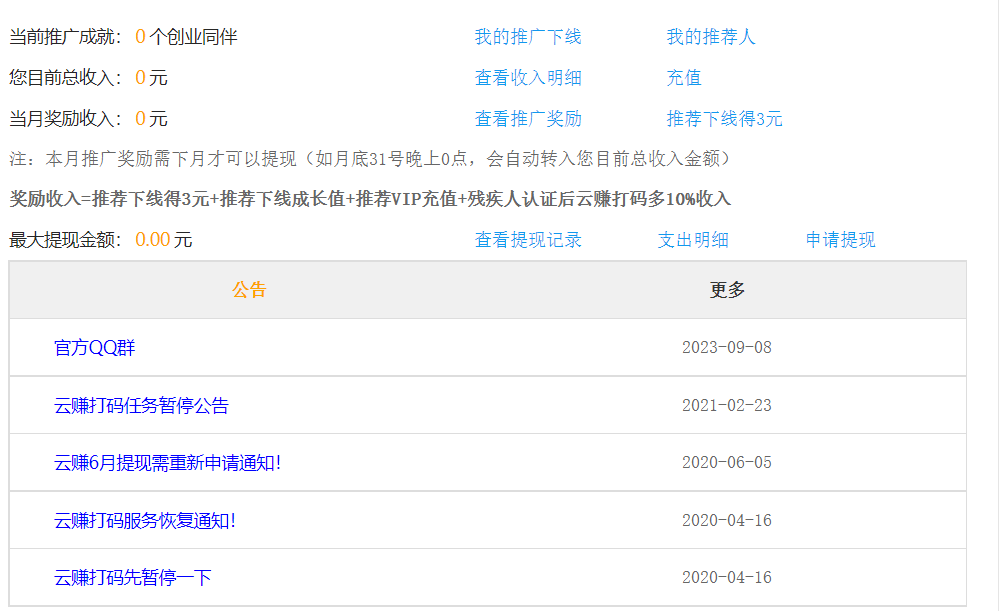Select the 公告 header tab
Screen dimensions: 999x611
[249, 290]
